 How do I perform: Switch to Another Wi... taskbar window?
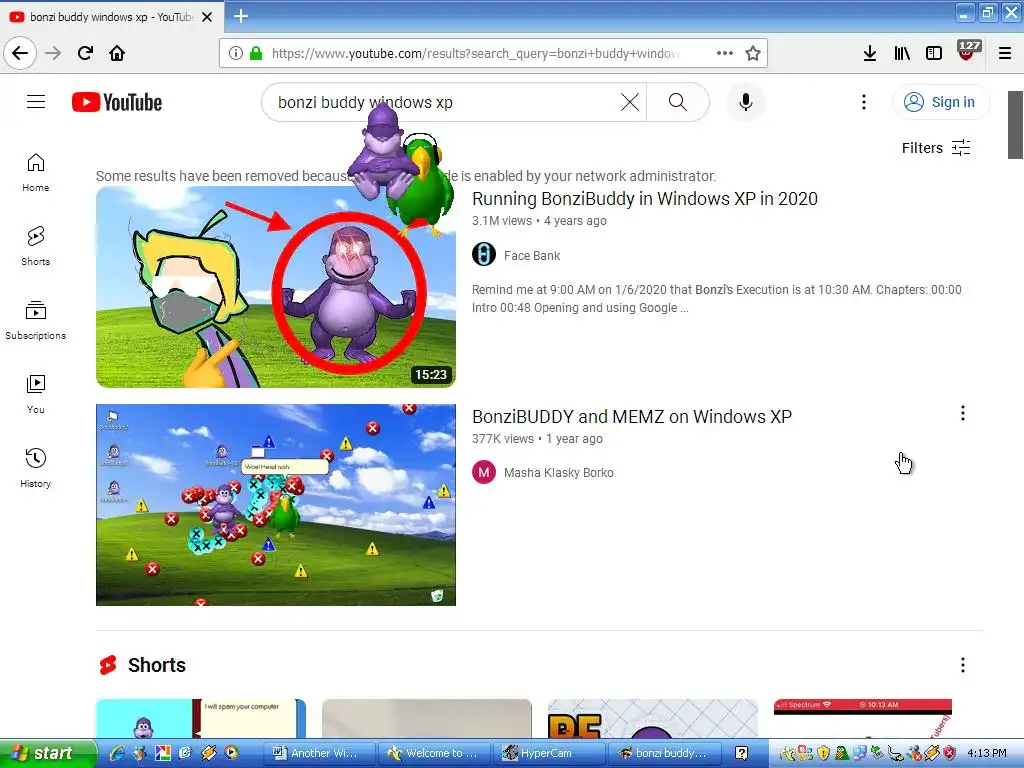point(321,753)
